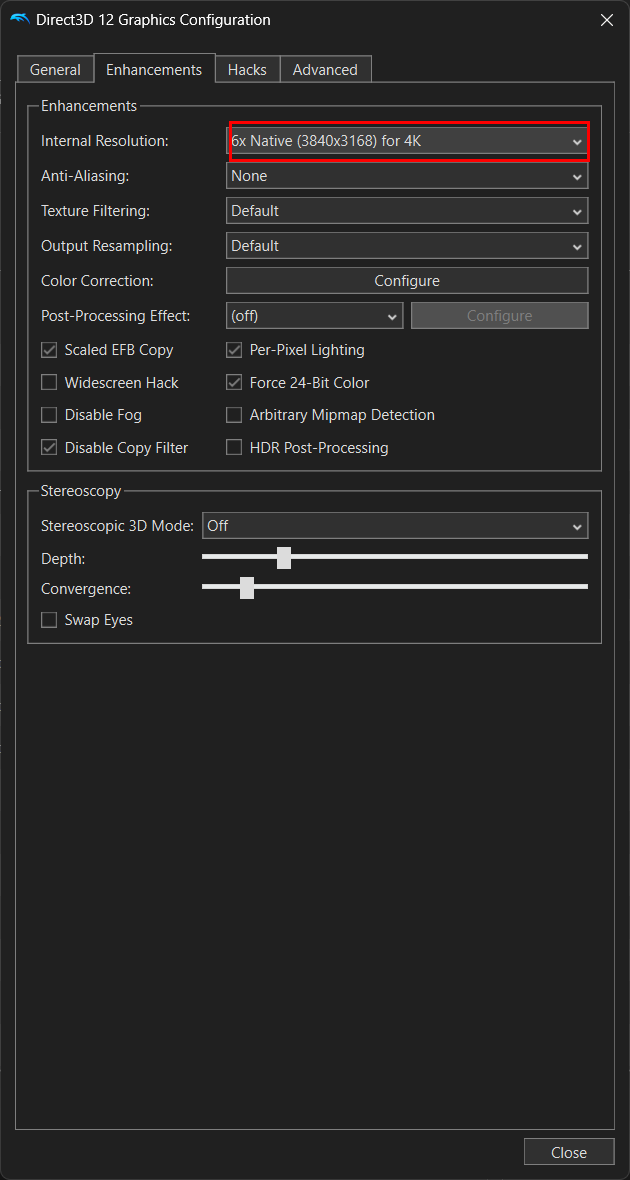This screenshot has width=630, height=1180.
Task: Expand the Texture Filtering dropdown
Action: pos(407,211)
